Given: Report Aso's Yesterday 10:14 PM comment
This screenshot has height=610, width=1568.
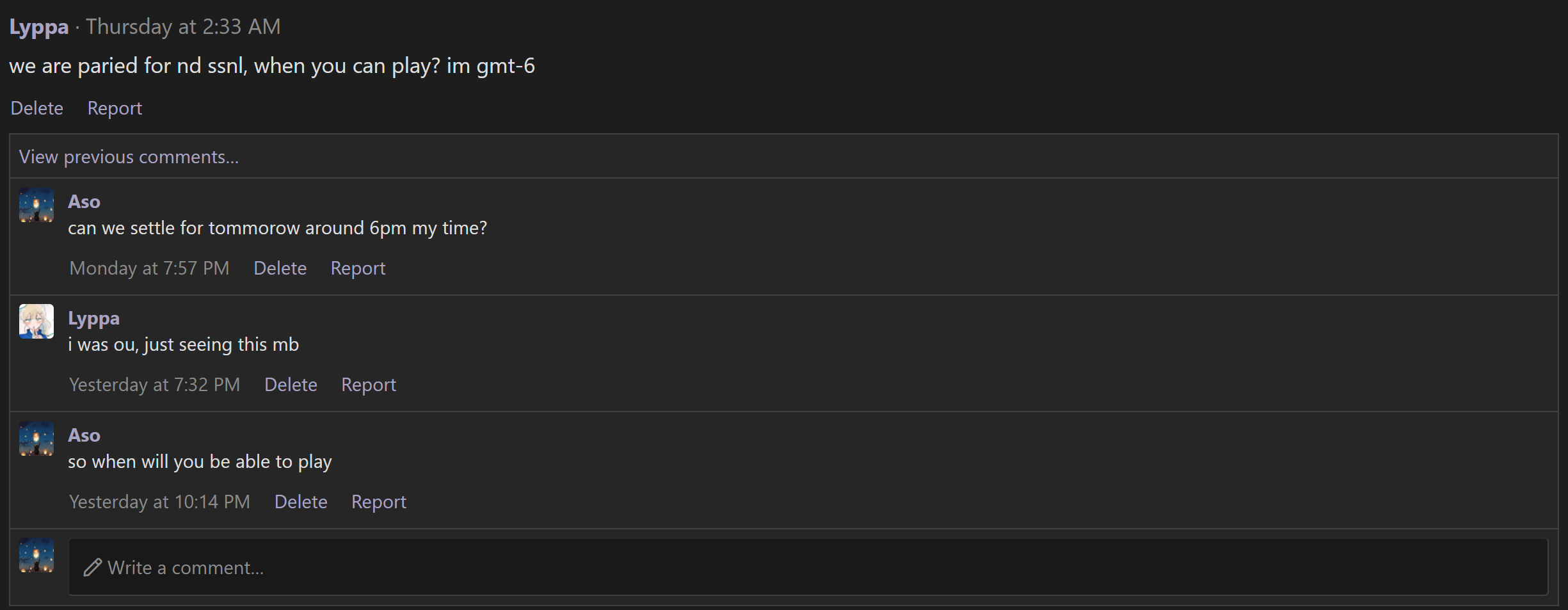Looking at the screenshot, I should (379, 502).
